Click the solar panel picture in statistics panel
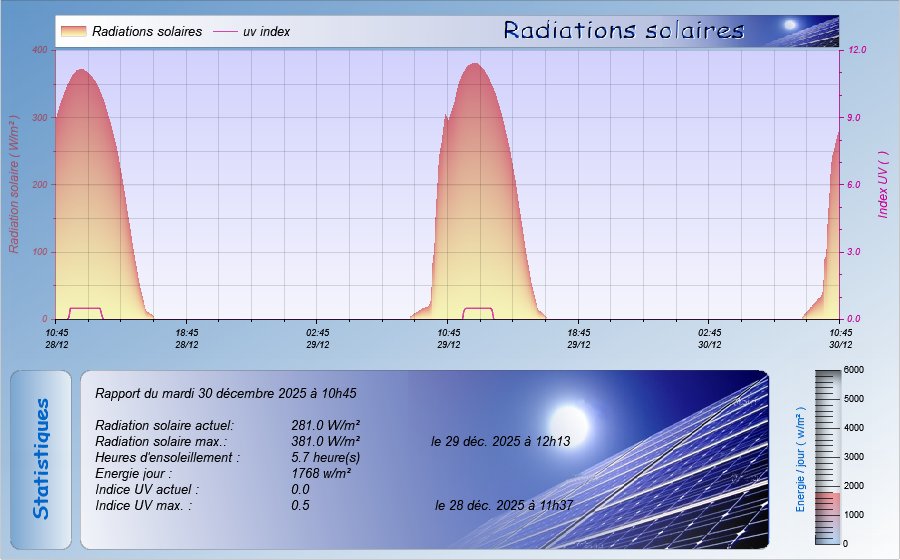Viewport: 900px width, 560px height. point(680,470)
